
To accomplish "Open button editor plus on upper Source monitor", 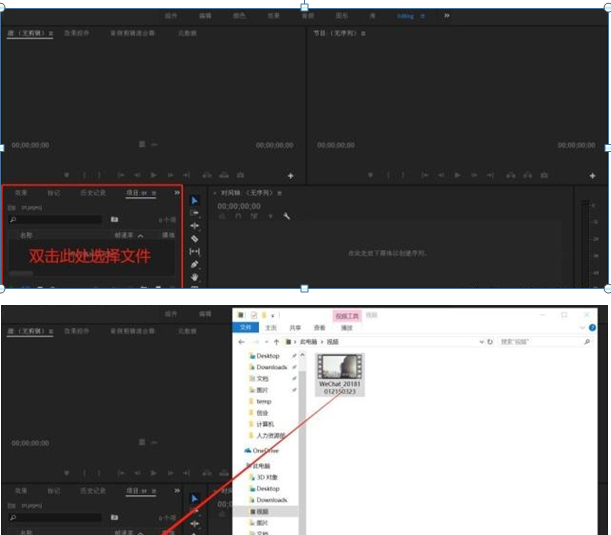I will coord(290,176).
